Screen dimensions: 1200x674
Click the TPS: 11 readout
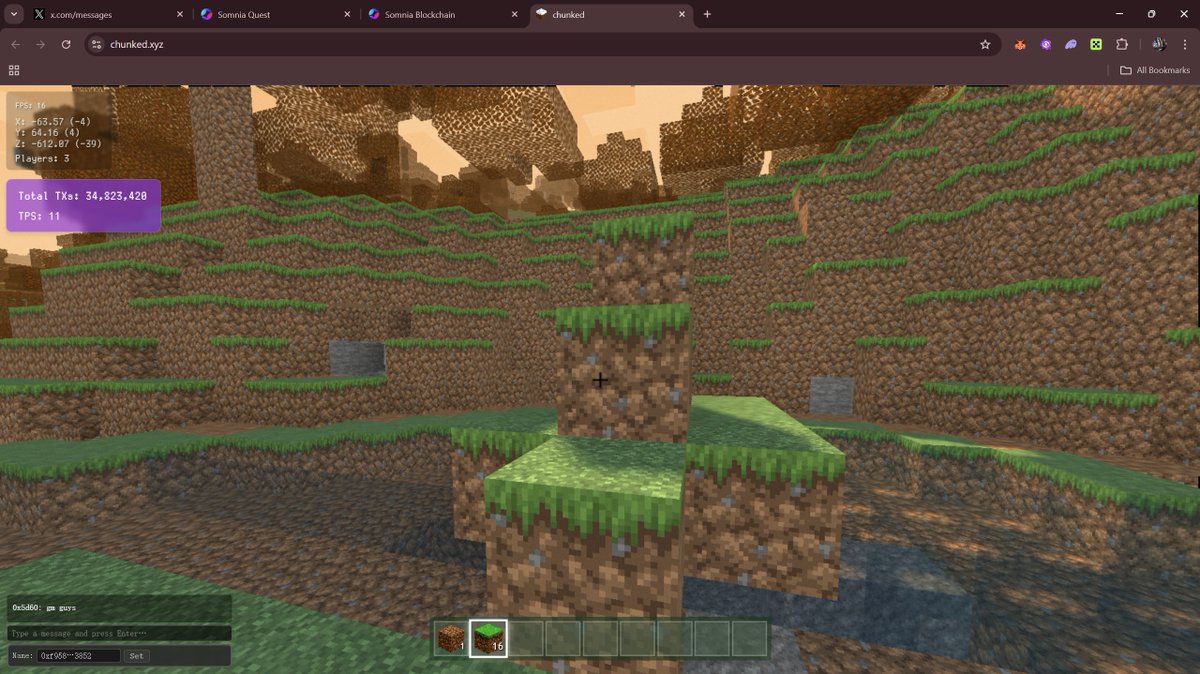39,216
